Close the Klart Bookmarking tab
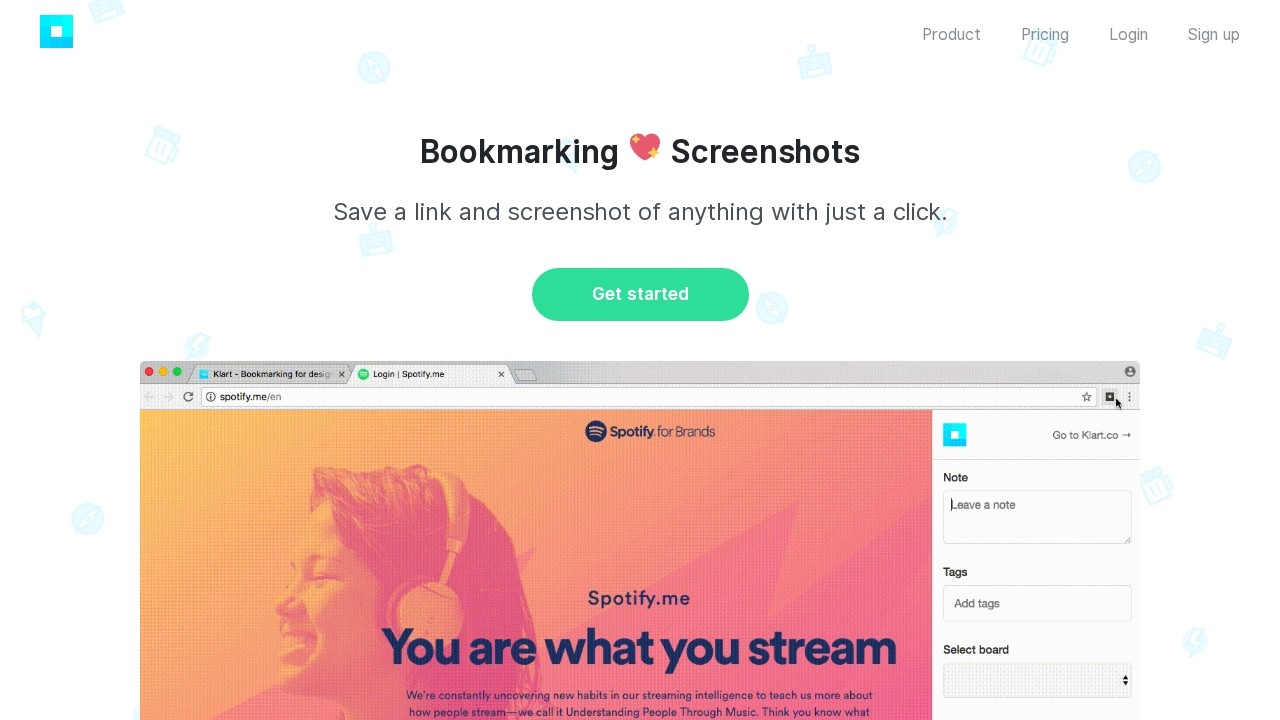This screenshot has width=1280, height=720. tap(342, 374)
